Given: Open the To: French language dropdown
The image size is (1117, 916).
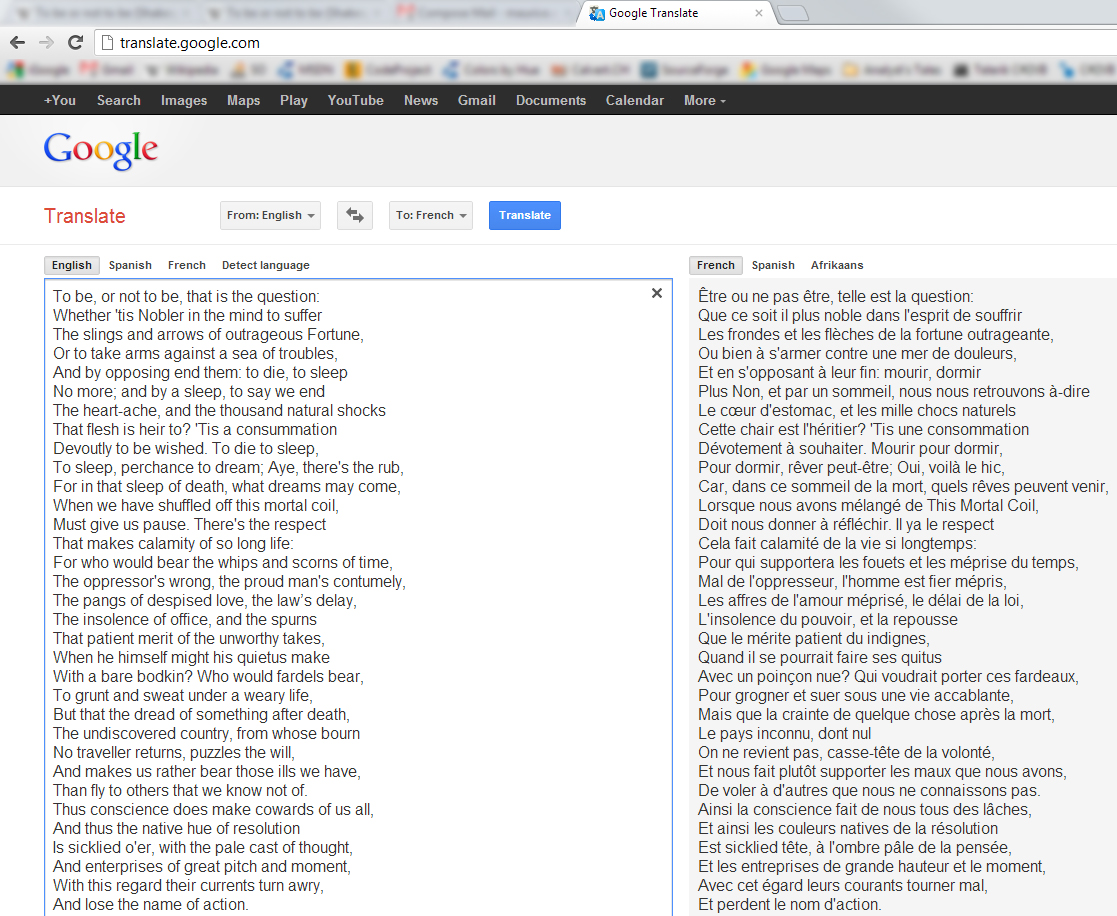Looking at the screenshot, I should point(431,215).
